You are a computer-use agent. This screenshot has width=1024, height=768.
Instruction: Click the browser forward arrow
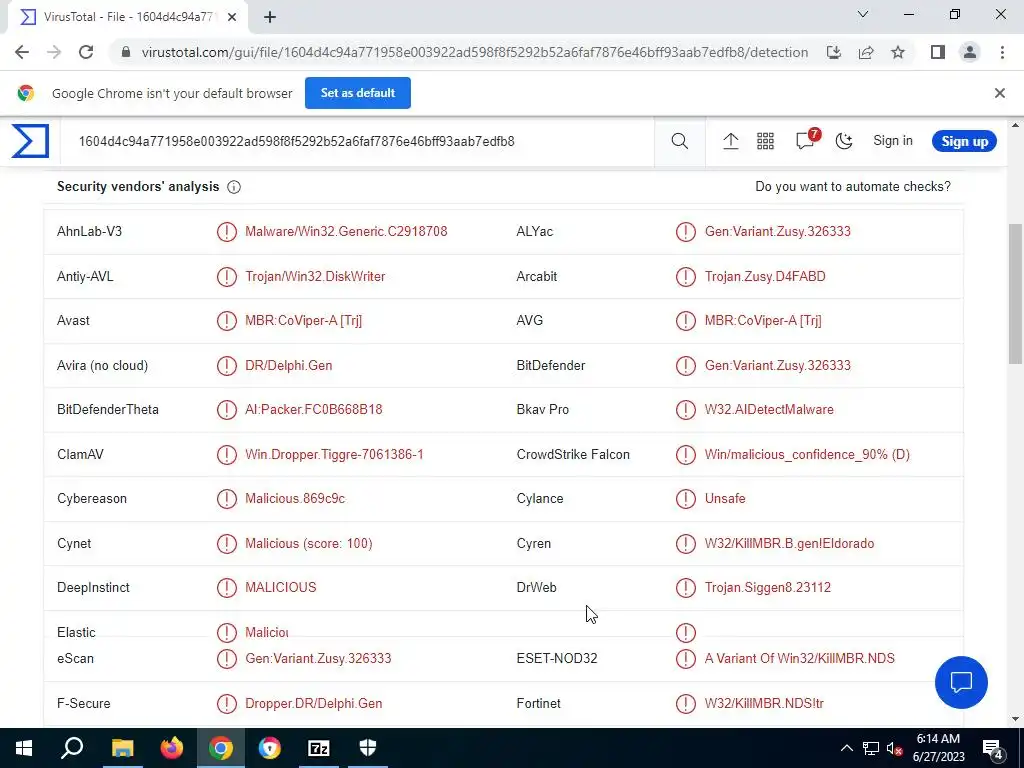tap(54, 52)
